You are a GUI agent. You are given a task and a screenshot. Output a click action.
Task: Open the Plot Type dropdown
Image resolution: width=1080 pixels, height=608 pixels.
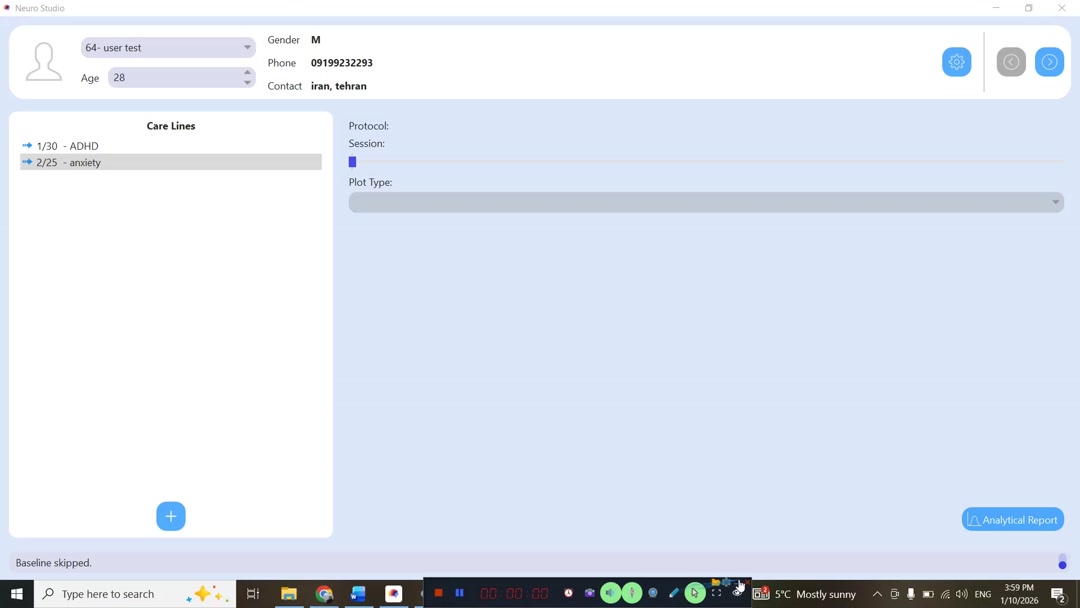pyautogui.click(x=706, y=202)
